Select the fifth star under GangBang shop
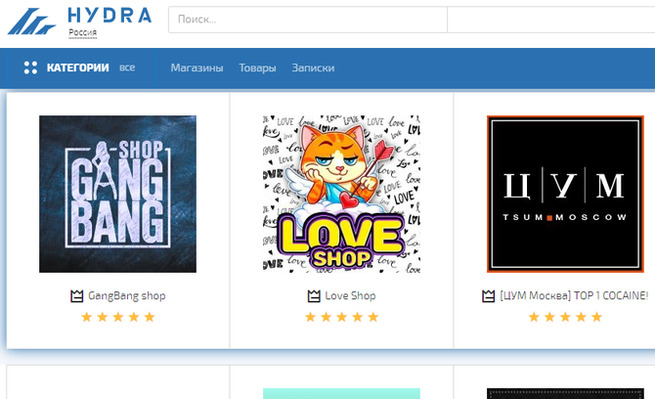The height and width of the screenshot is (399, 655). point(150,317)
